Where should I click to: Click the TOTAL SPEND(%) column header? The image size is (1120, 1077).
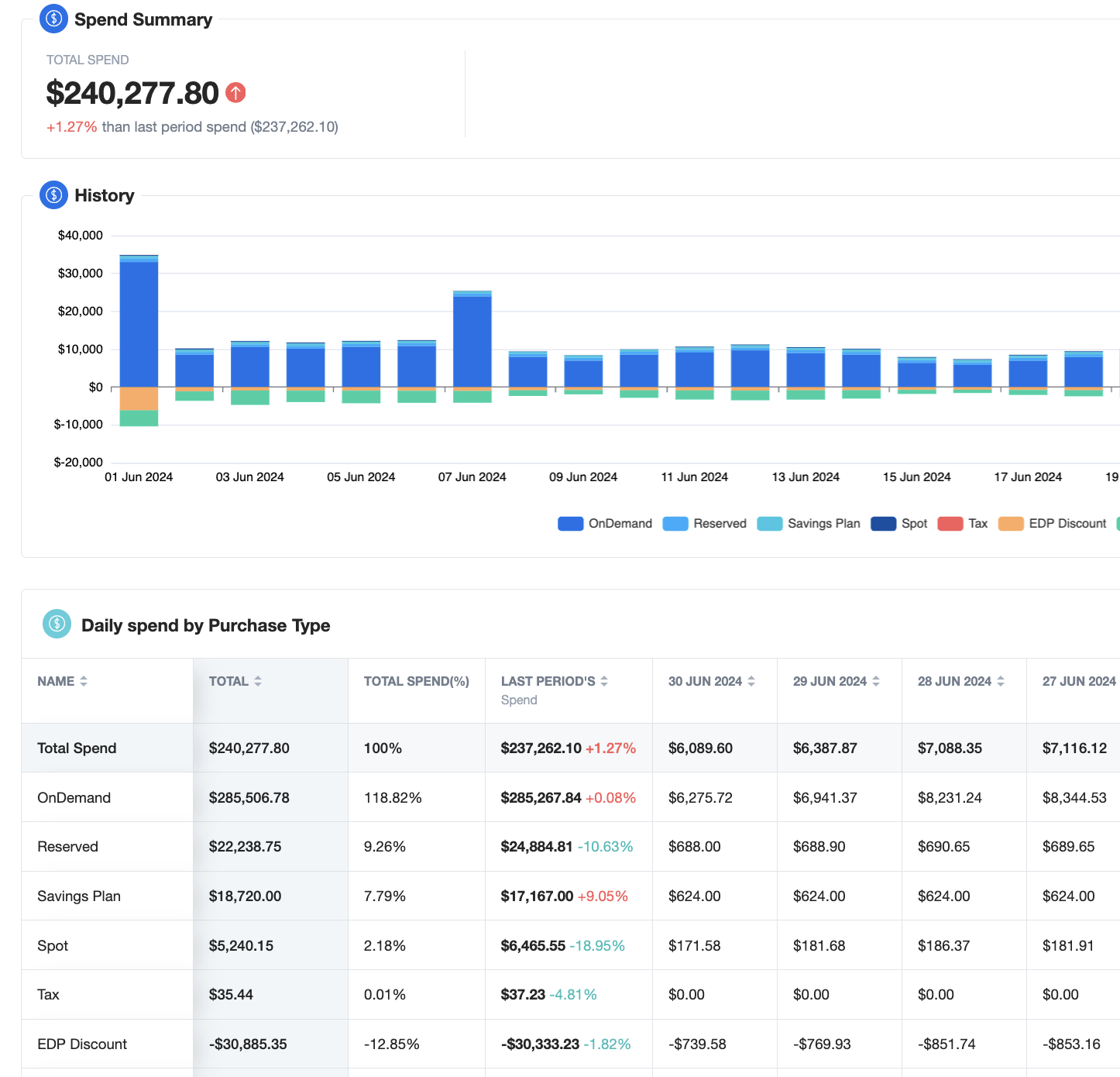click(417, 681)
